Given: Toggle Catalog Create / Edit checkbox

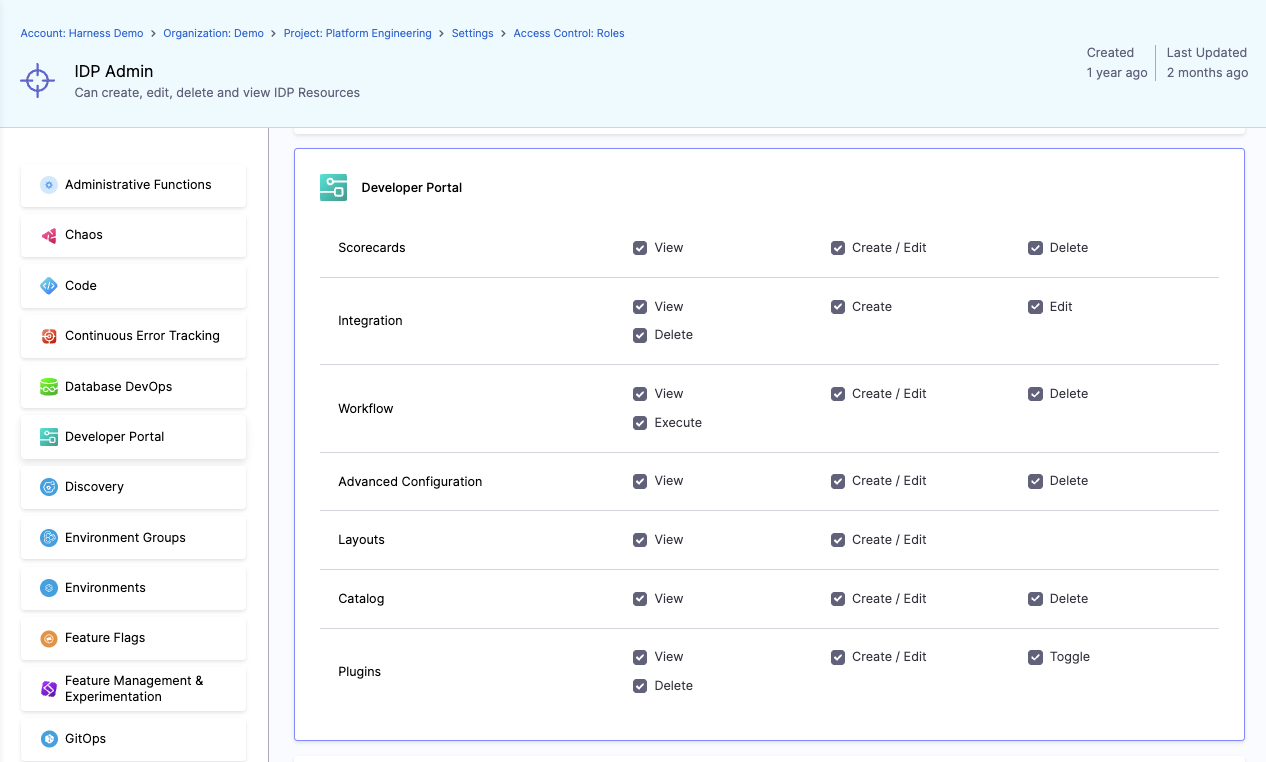Looking at the screenshot, I should tap(838, 599).
